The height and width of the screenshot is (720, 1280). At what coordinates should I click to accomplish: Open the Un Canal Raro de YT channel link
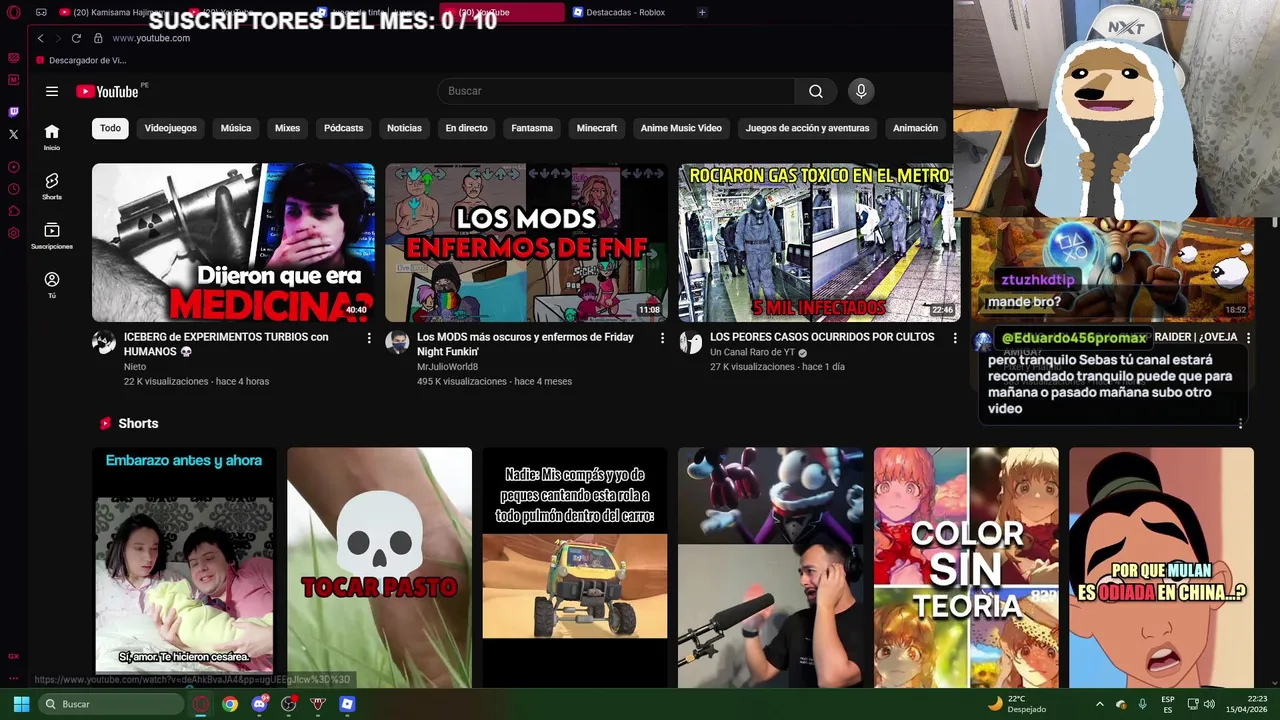pos(752,352)
